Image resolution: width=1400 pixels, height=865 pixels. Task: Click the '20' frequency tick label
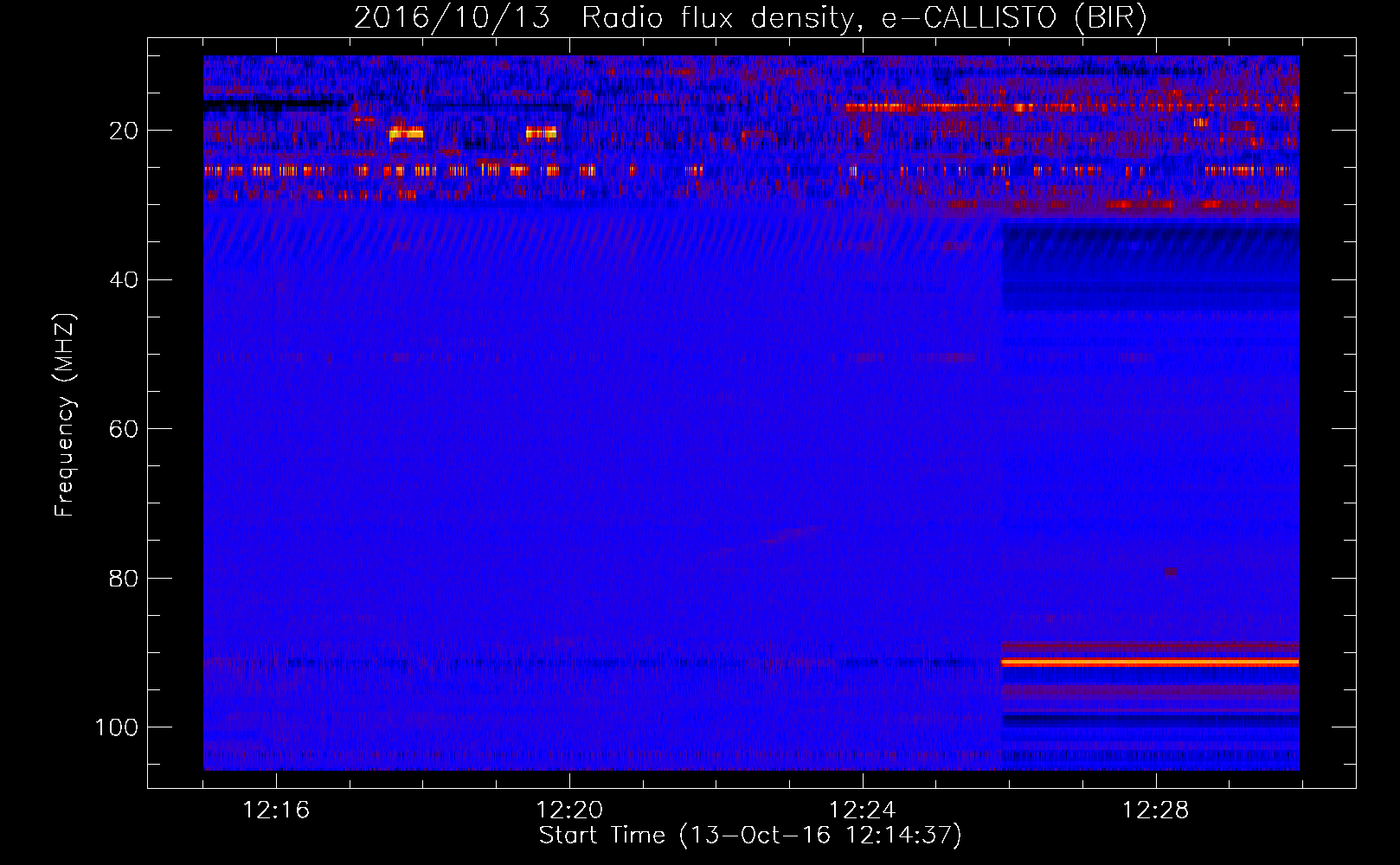pos(124,131)
